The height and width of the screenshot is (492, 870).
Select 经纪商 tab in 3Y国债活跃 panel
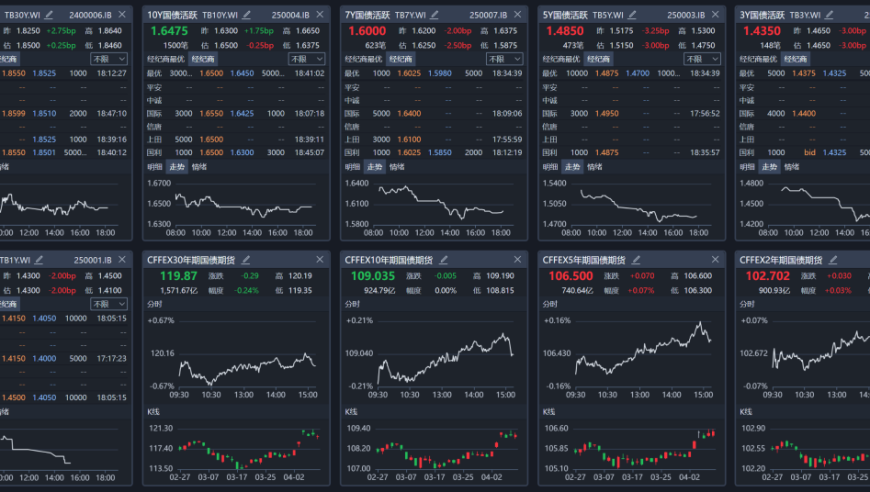[x=795, y=59]
